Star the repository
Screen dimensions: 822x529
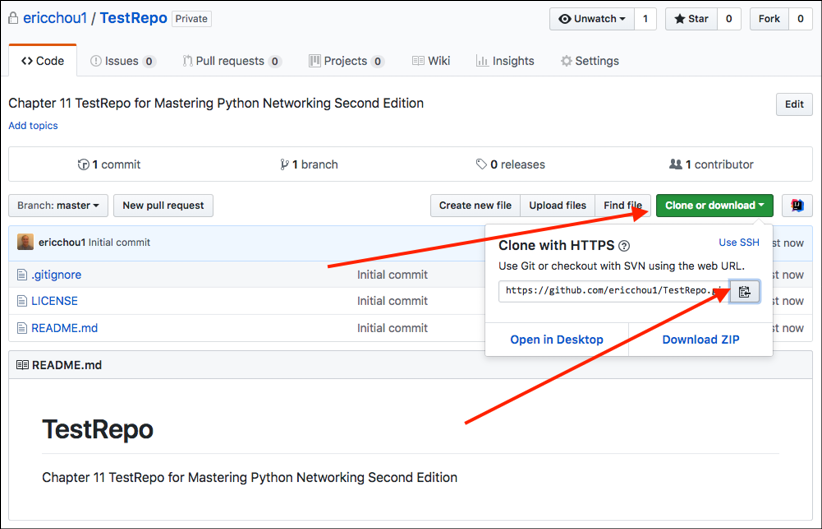click(691, 19)
